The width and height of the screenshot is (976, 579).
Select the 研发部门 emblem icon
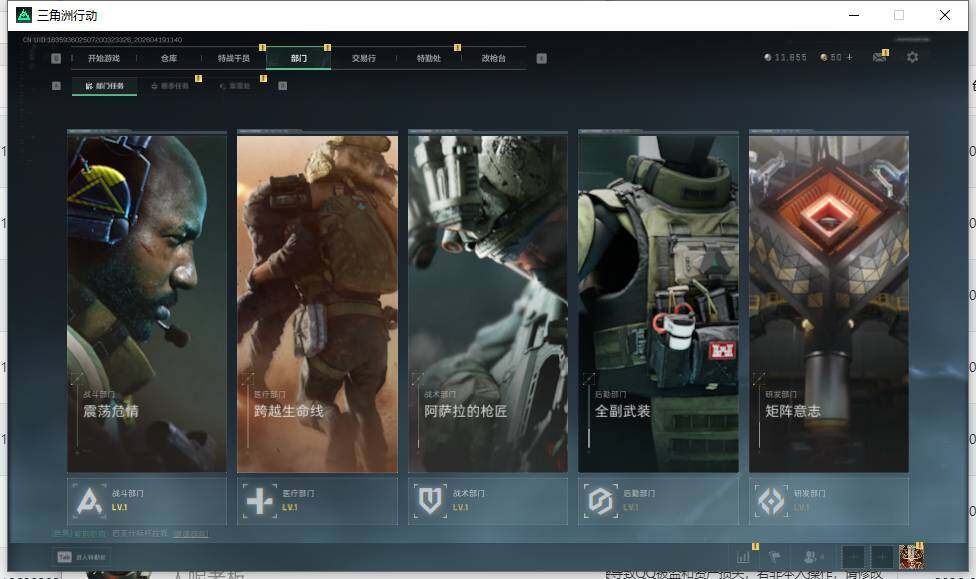point(771,500)
